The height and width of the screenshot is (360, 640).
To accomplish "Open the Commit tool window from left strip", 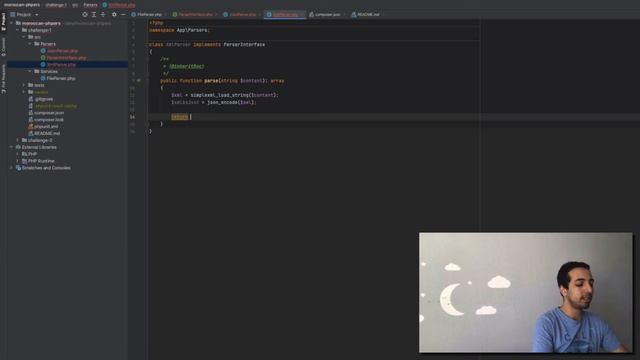I will click(3, 47).
